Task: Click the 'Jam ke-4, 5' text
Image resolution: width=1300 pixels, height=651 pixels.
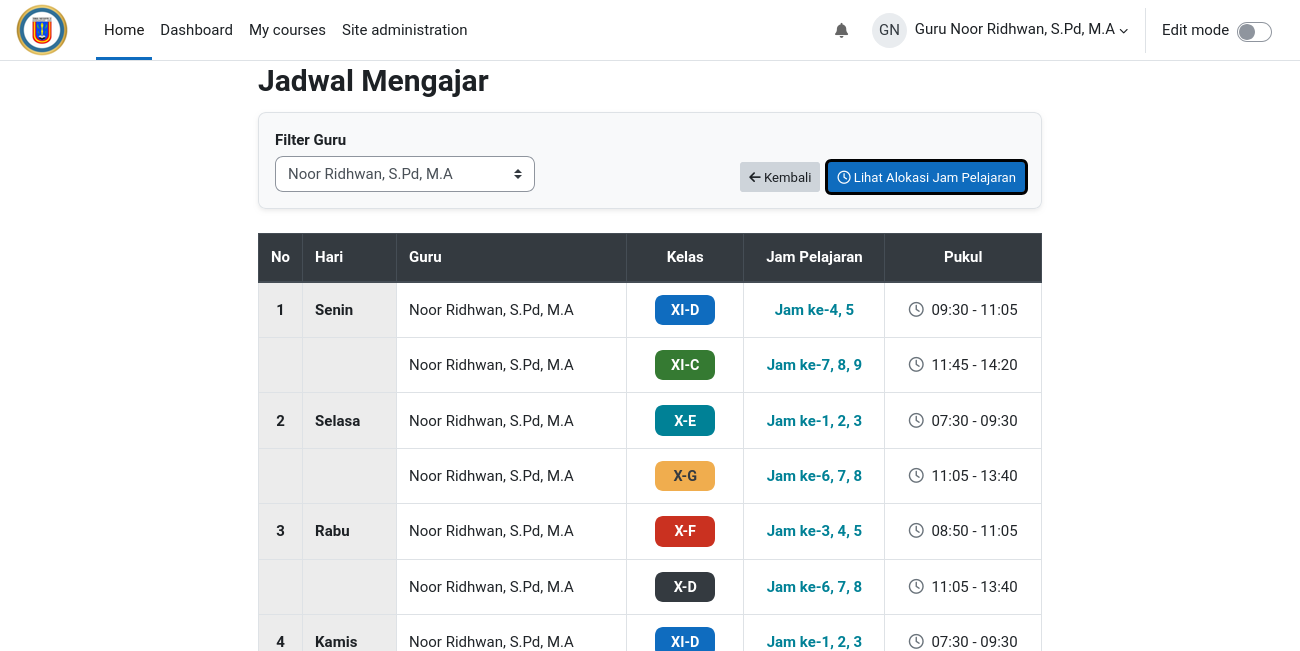Action: coord(814,310)
